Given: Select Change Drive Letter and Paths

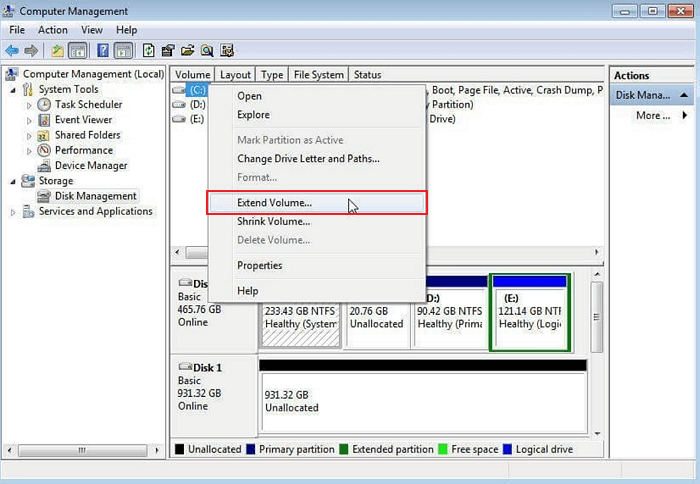Looking at the screenshot, I should [x=308, y=159].
